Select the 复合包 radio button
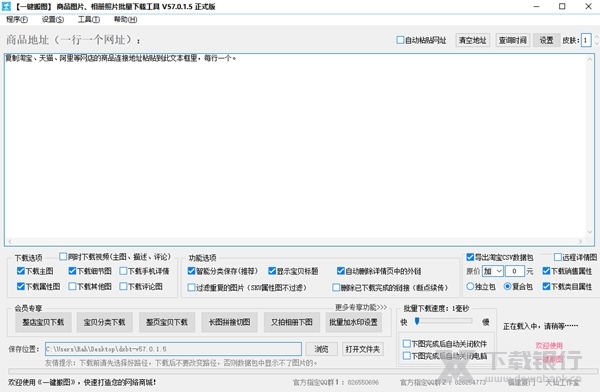 tap(507, 286)
